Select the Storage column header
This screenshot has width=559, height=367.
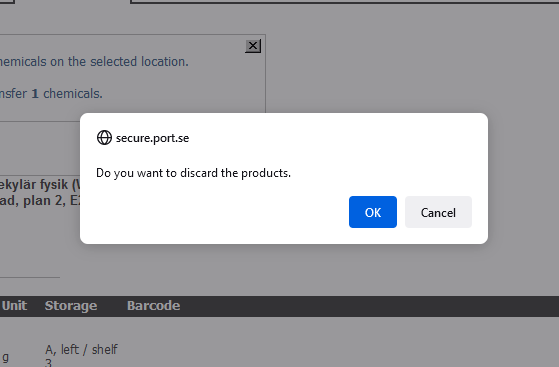tap(71, 306)
